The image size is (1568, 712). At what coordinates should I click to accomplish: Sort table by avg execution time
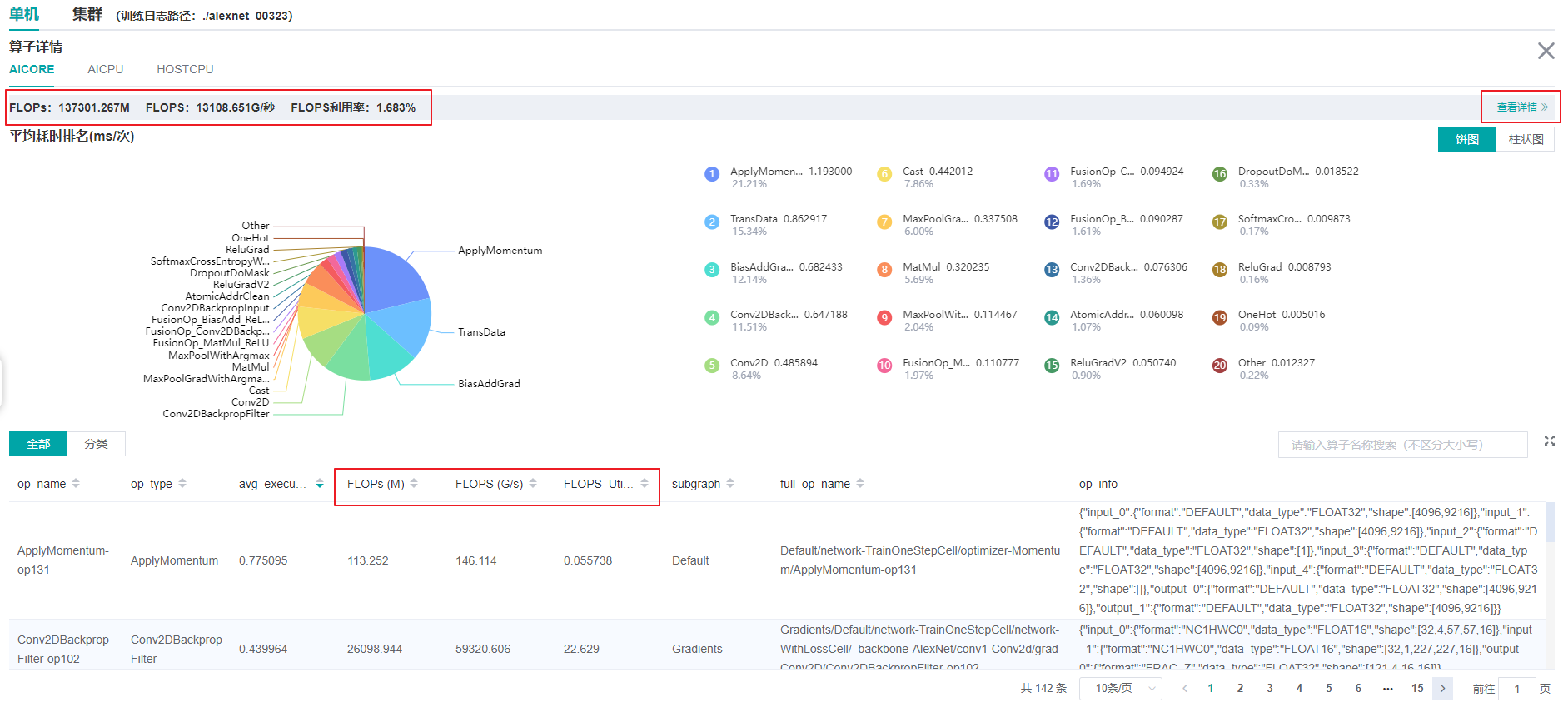point(319,484)
